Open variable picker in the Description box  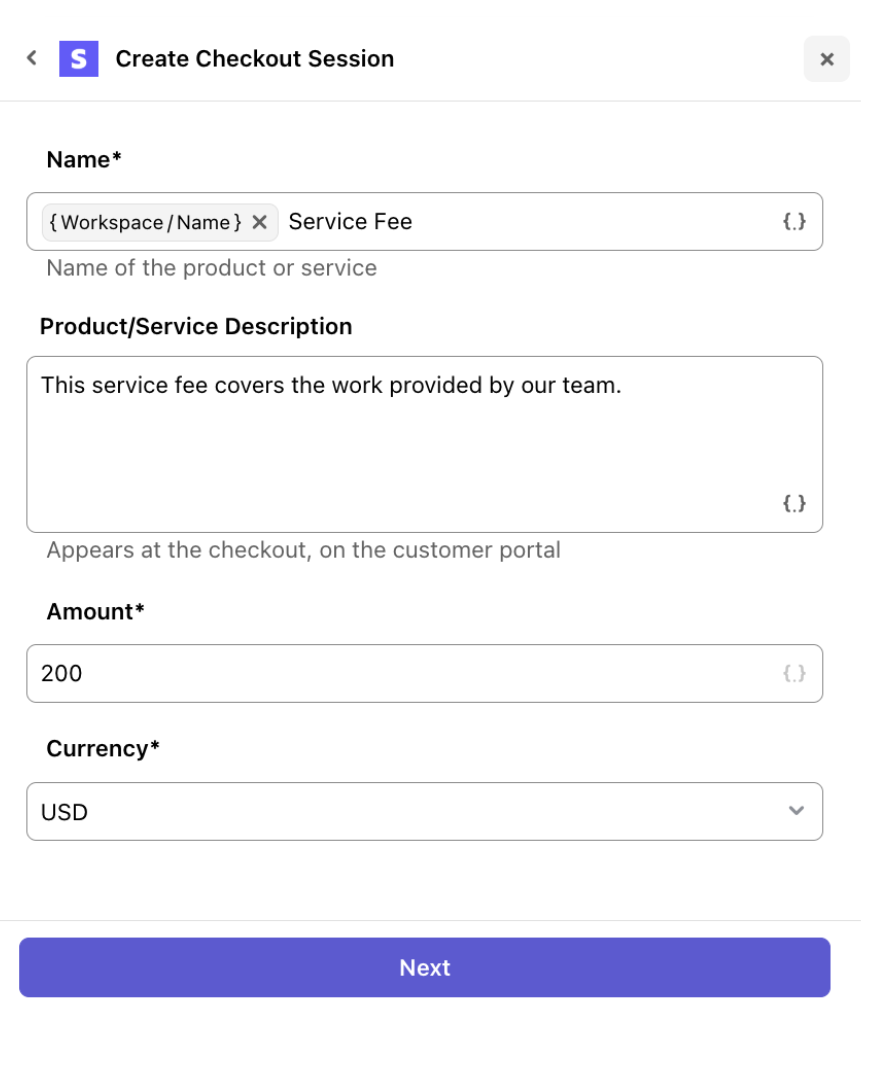point(794,503)
